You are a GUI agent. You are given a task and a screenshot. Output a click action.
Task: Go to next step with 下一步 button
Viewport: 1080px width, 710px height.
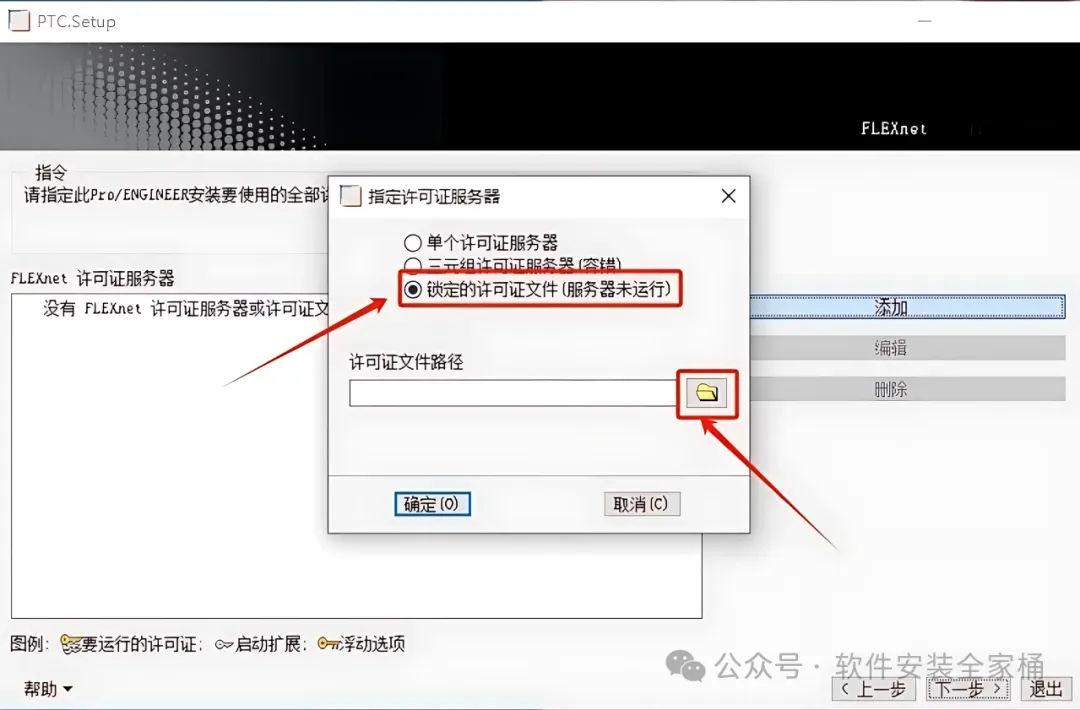[967, 689]
